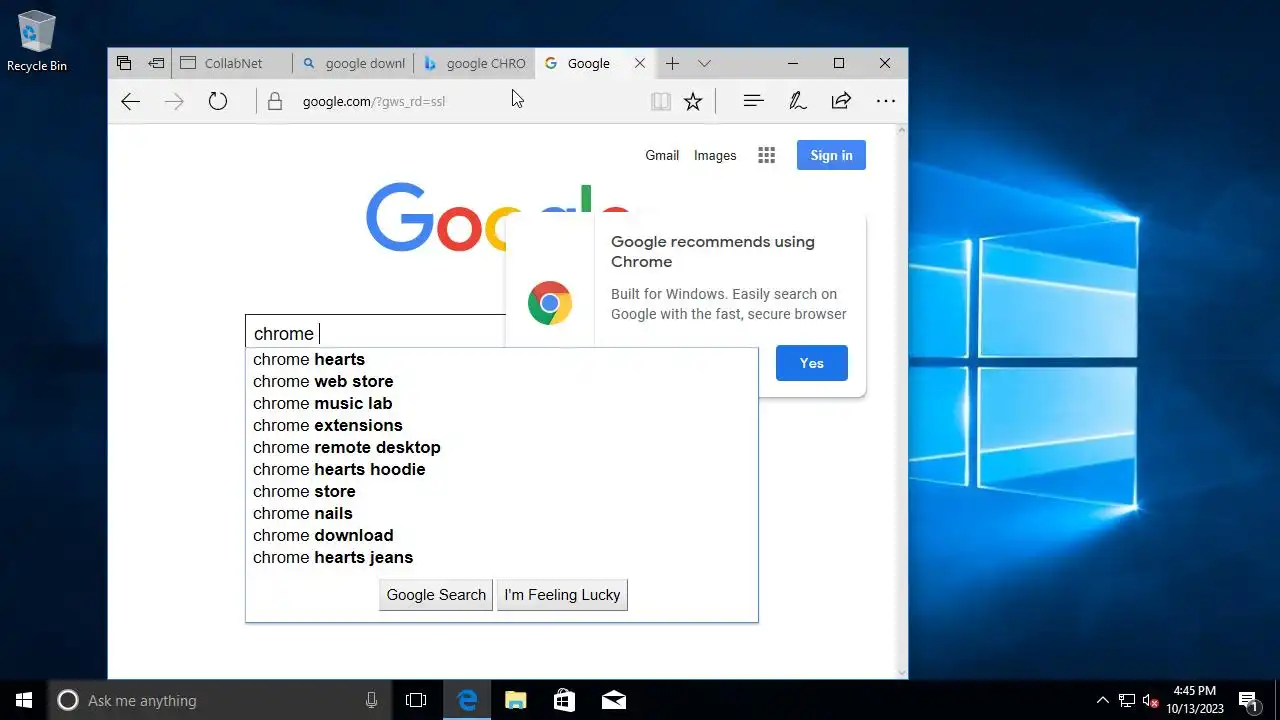
Task: Click the Ask me anything search box
Action: click(219, 700)
